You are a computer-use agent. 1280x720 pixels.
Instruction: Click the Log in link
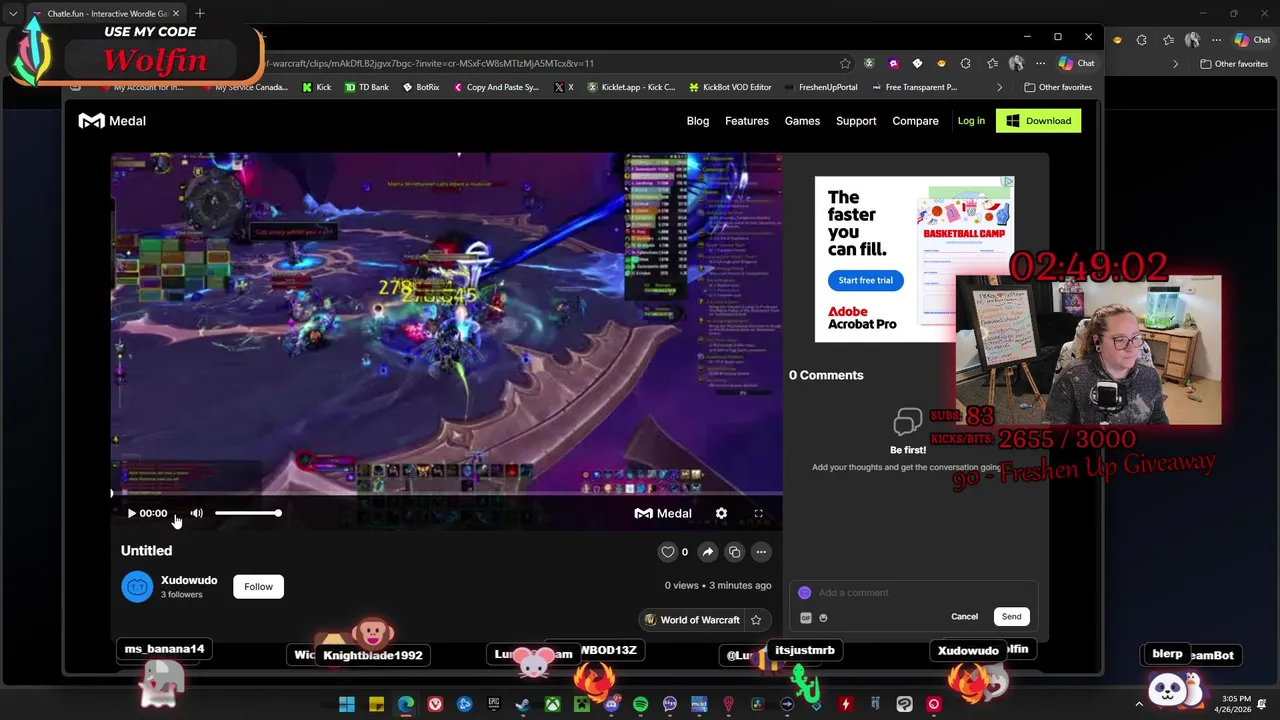pos(971,121)
